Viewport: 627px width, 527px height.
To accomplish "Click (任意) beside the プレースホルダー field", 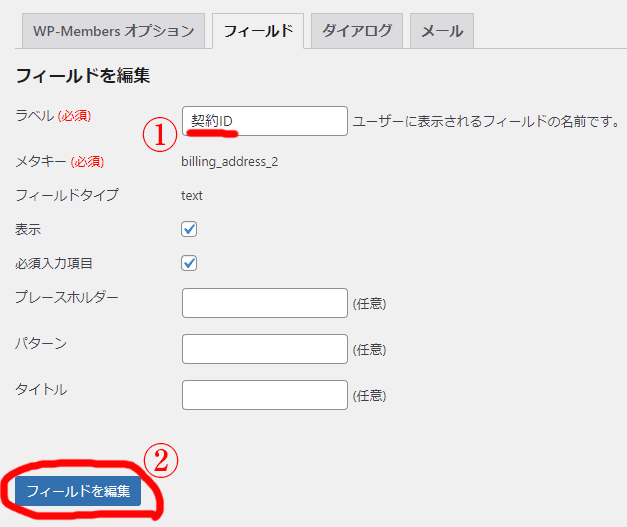I will [x=369, y=303].
